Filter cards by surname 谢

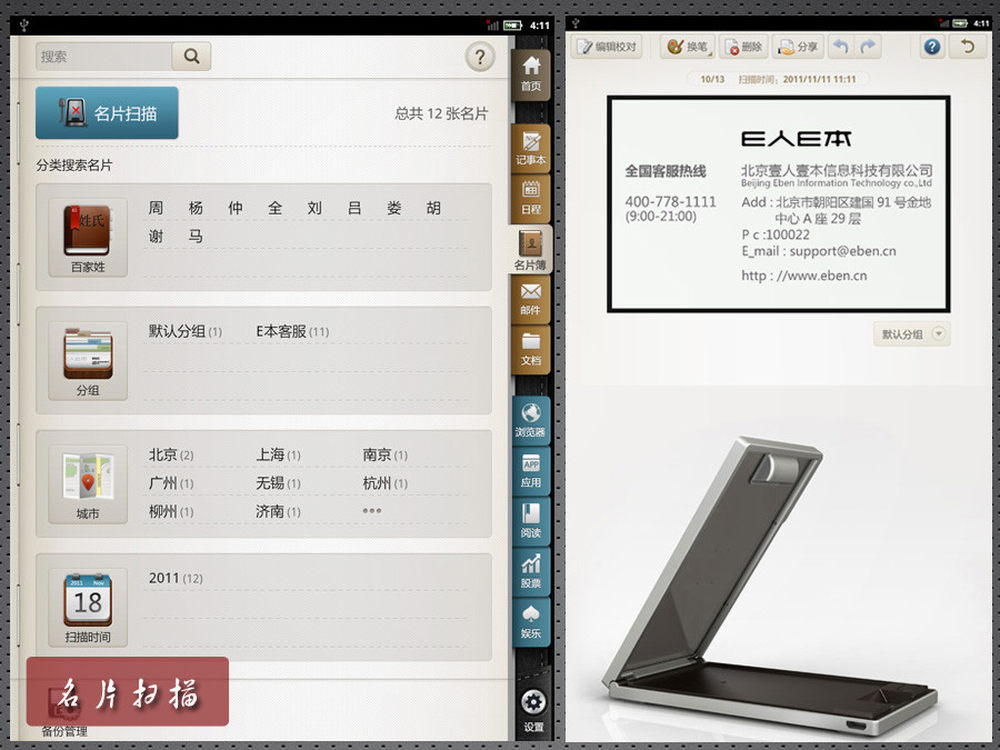pyautogui.click(x=156, y=237)
